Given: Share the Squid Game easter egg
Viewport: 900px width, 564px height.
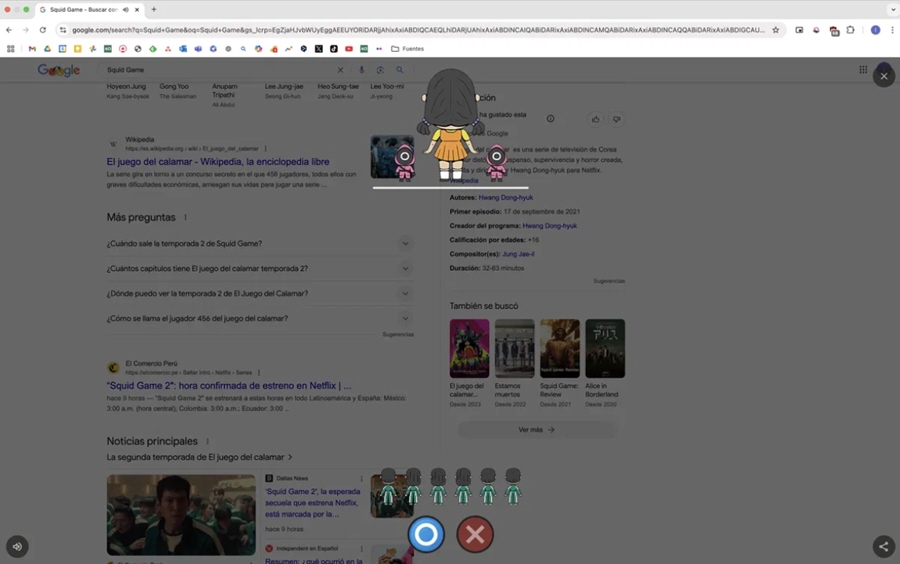Looking at the screenshot, I should coord(884,546).
